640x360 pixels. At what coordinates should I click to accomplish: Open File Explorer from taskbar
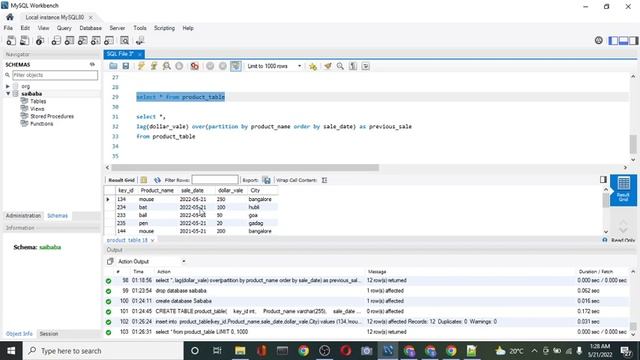(x=240, y=351)
